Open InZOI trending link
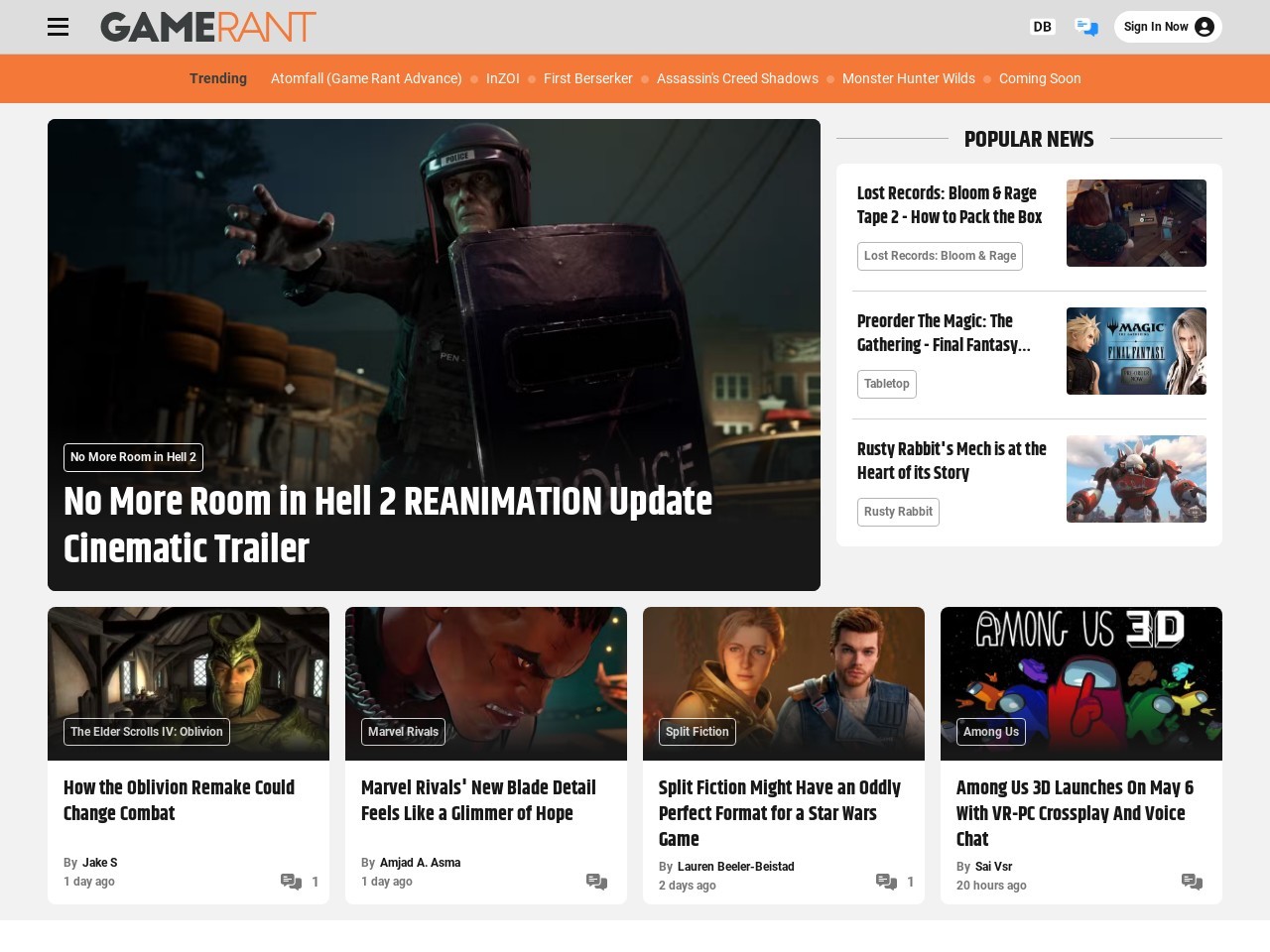The image size is (1270, 952). (x=503, y=78)
